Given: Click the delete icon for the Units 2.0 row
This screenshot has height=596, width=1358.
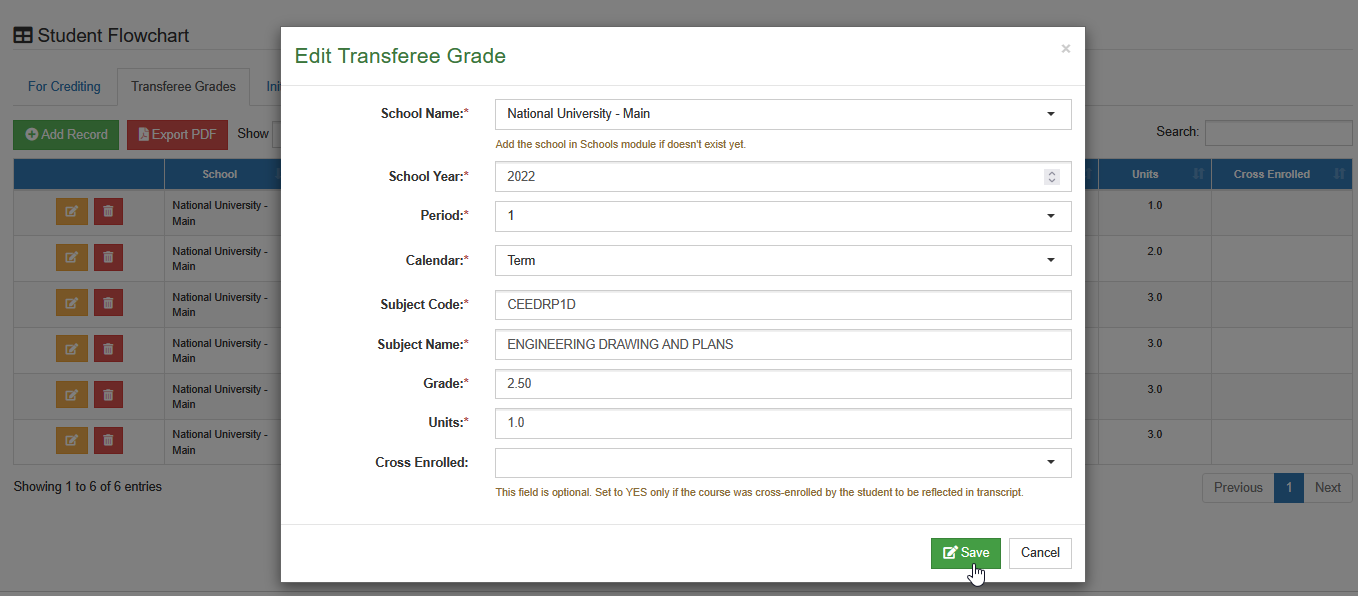Looking at the screenshot, I should 108,258.
